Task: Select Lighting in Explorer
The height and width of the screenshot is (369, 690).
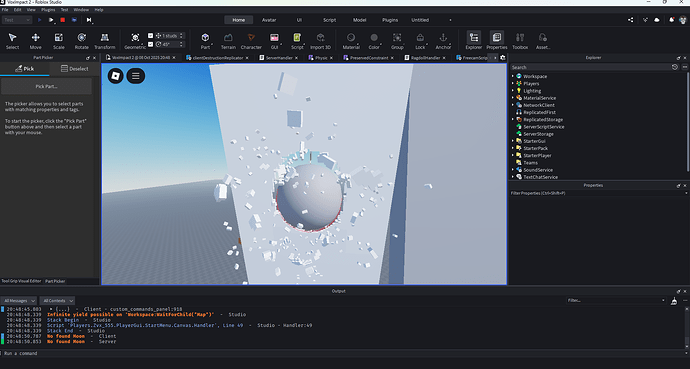Action: (532, 91)
